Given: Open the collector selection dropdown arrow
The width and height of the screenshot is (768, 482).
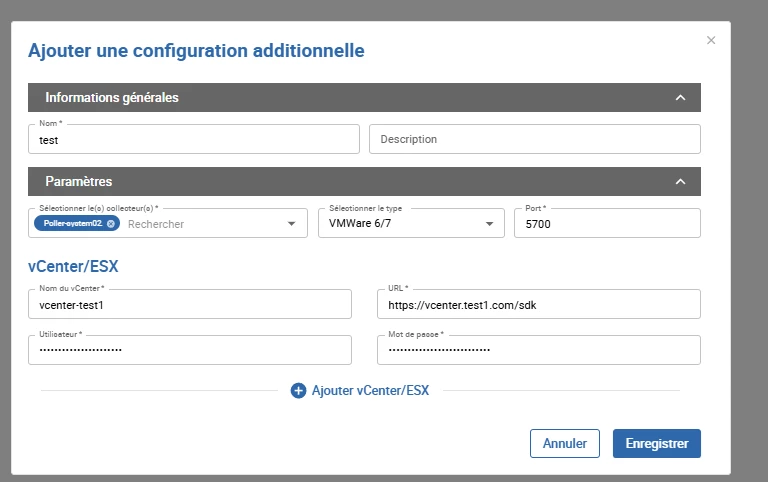Looking at the screenshot, I should coord(291,224).
